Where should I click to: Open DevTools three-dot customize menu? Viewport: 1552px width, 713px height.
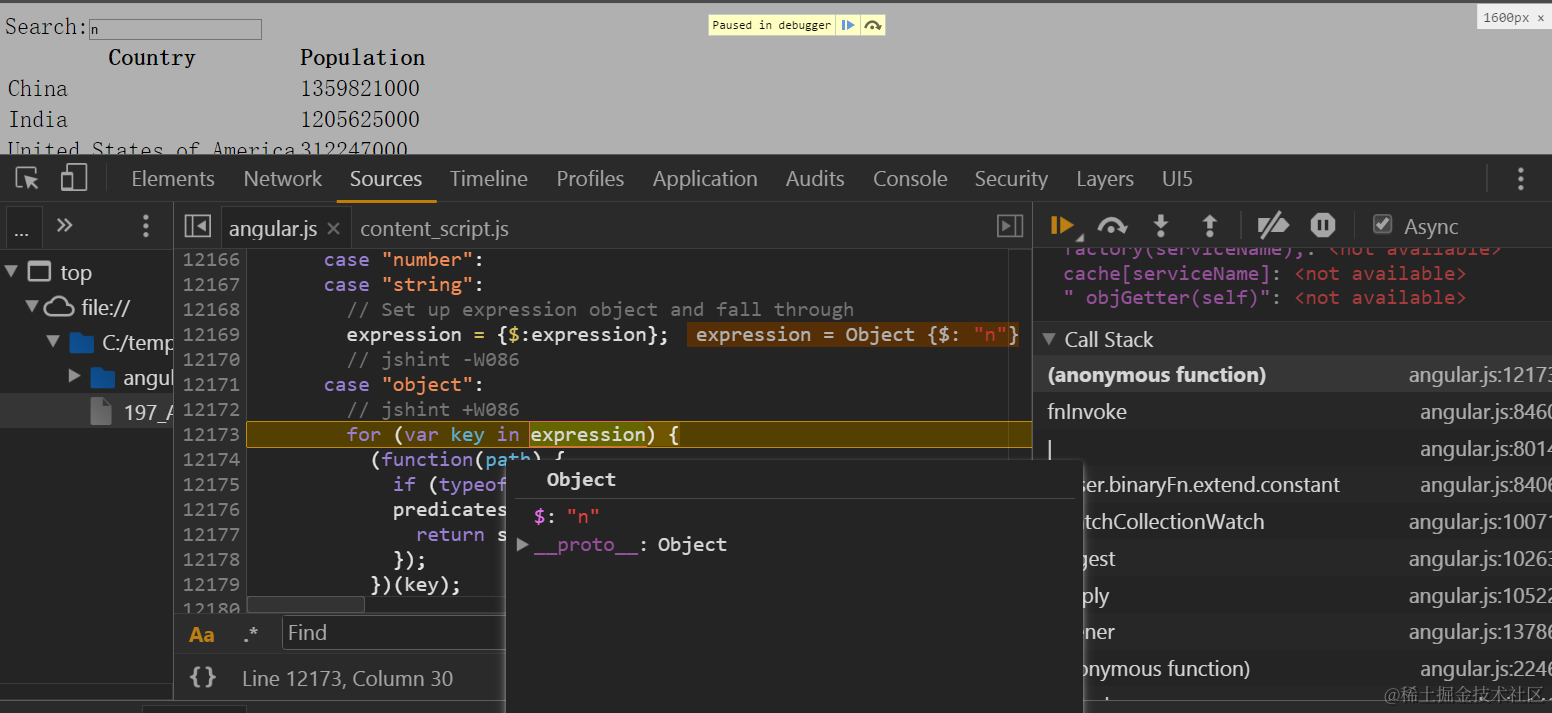1520,179
